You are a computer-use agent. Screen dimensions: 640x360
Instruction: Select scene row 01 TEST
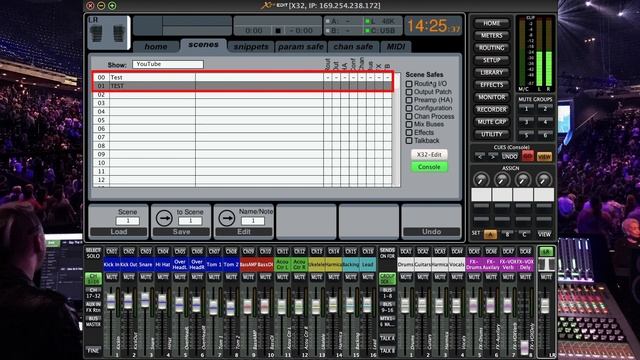tap(242, 86)
